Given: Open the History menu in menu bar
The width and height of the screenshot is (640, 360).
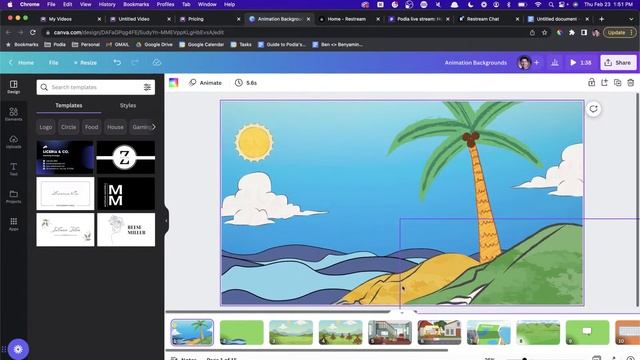Looking at the screenshot, I should (107, 4).
